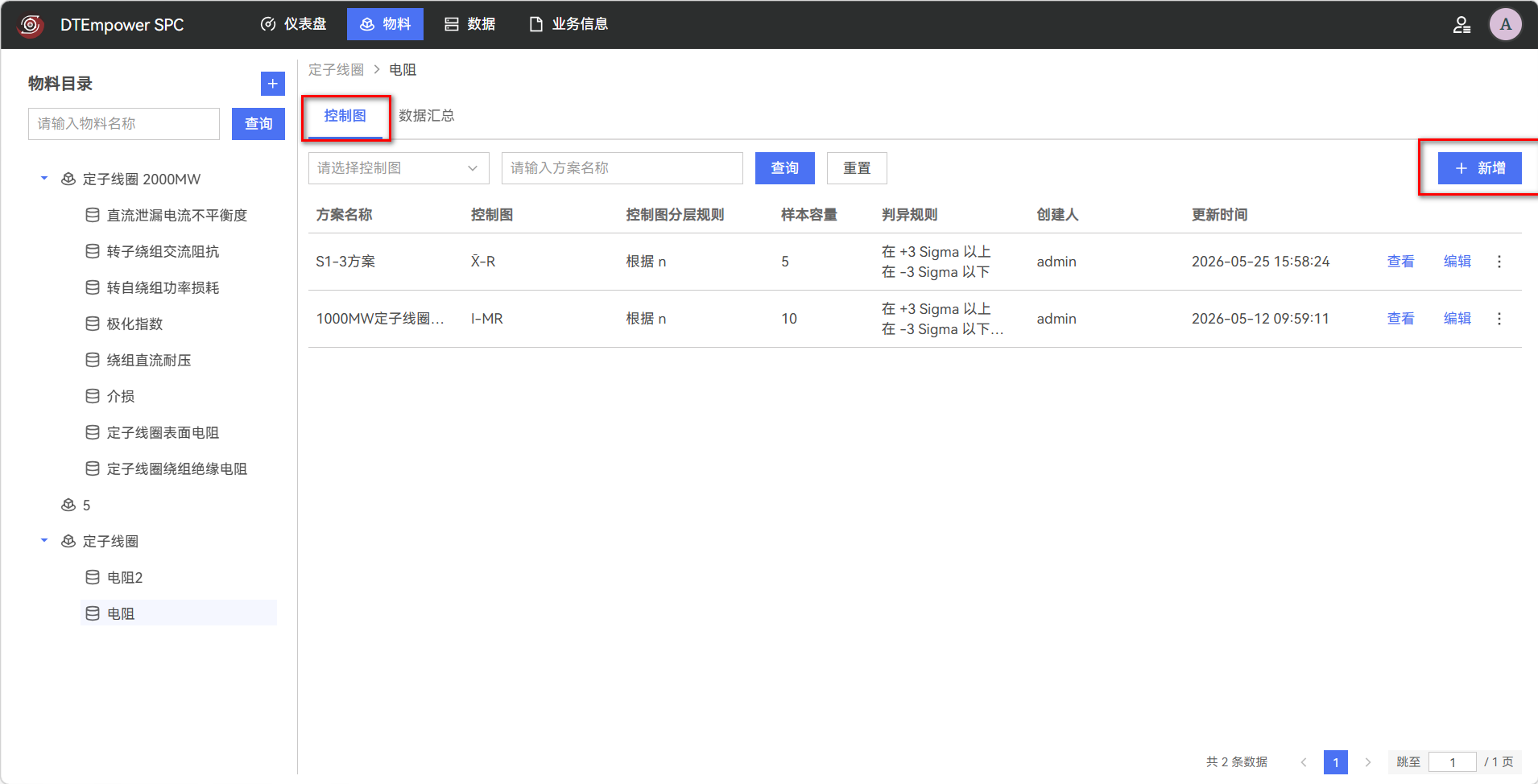Viewport: 1538px width, 784px height.
Task: Click the user management icon in header
Action: pos(1462,25)
